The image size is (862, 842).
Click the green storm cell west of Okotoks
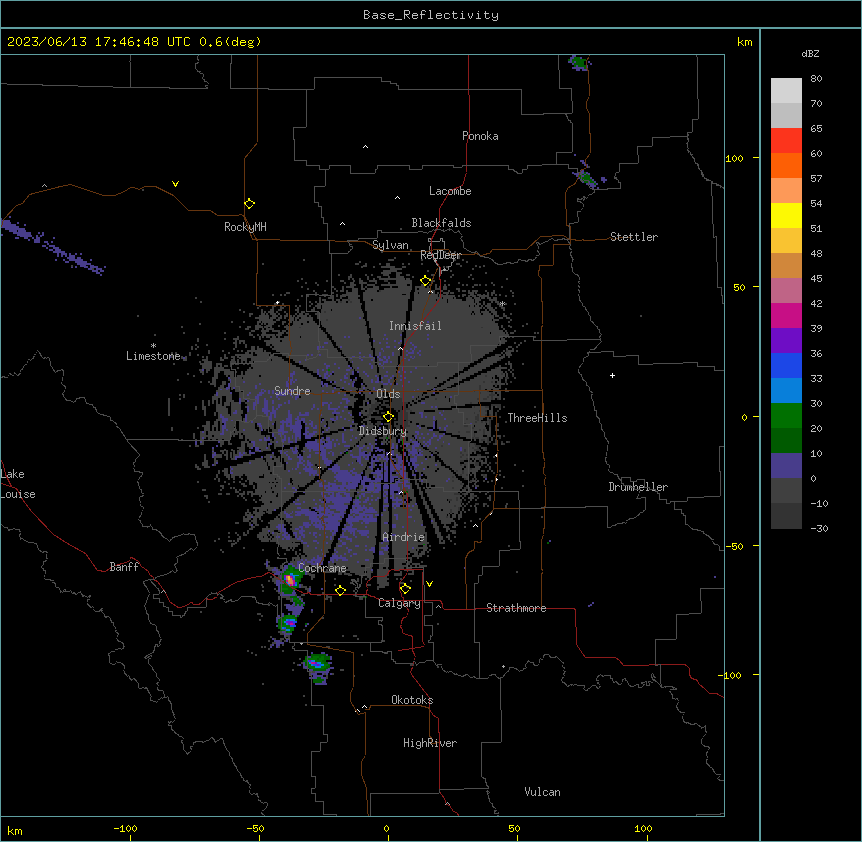(317, 664)
